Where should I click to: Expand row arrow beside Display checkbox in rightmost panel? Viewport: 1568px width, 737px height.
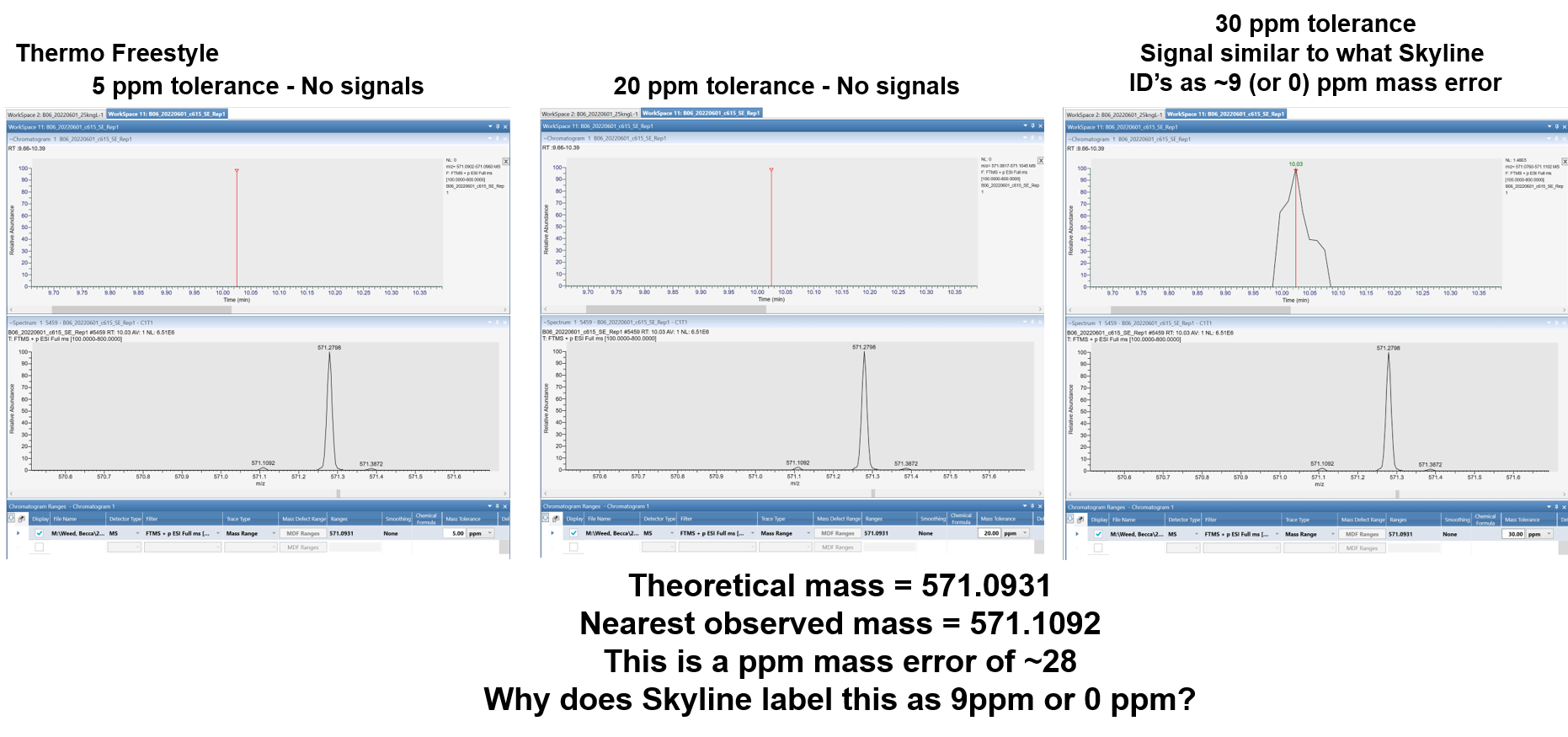[1076, 534]
